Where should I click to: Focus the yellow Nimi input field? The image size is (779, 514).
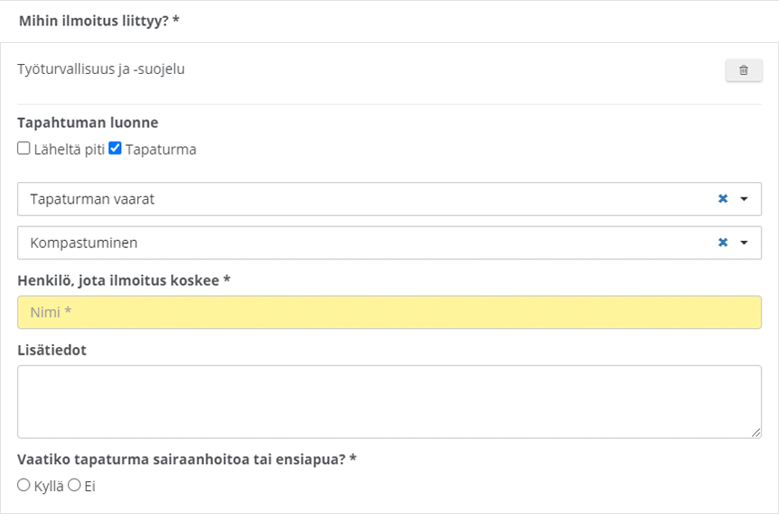390,312
